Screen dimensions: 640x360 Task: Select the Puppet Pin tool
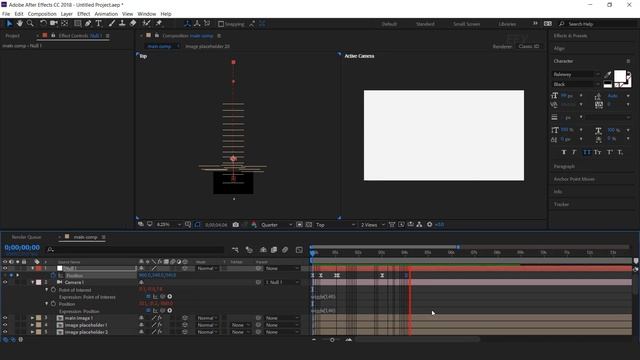click(x=159, y=24)
